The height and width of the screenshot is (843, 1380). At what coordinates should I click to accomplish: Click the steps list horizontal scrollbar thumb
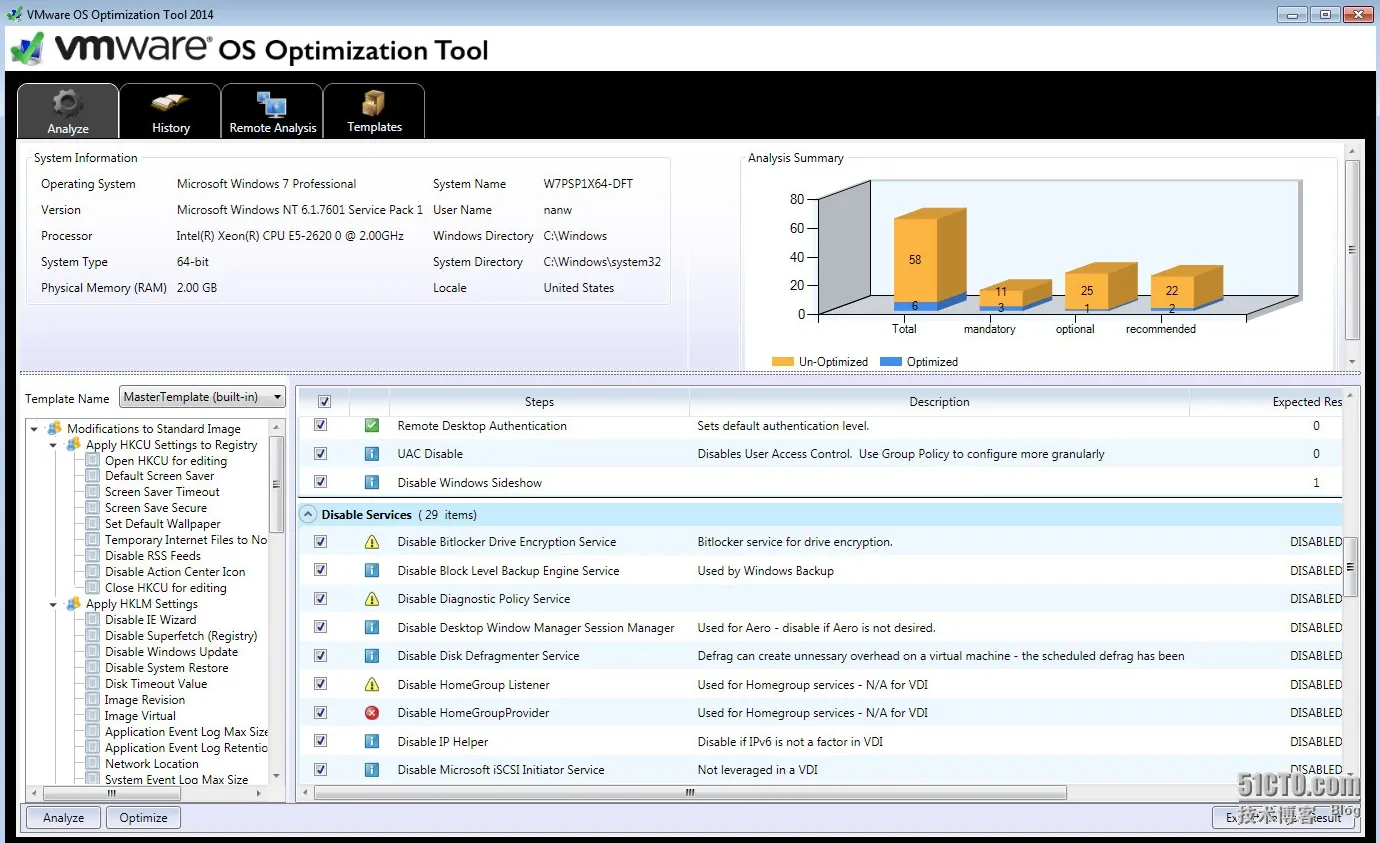(690, 792)
